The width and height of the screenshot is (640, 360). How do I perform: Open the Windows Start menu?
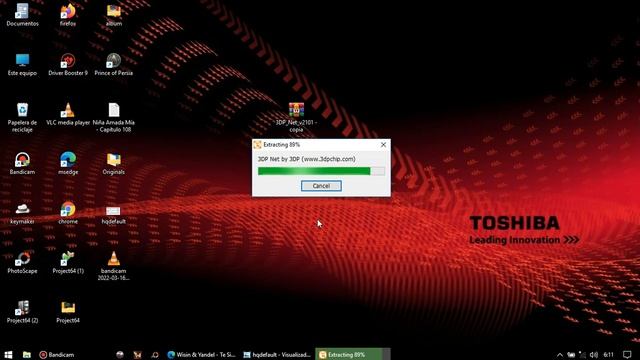coord(8,355)
